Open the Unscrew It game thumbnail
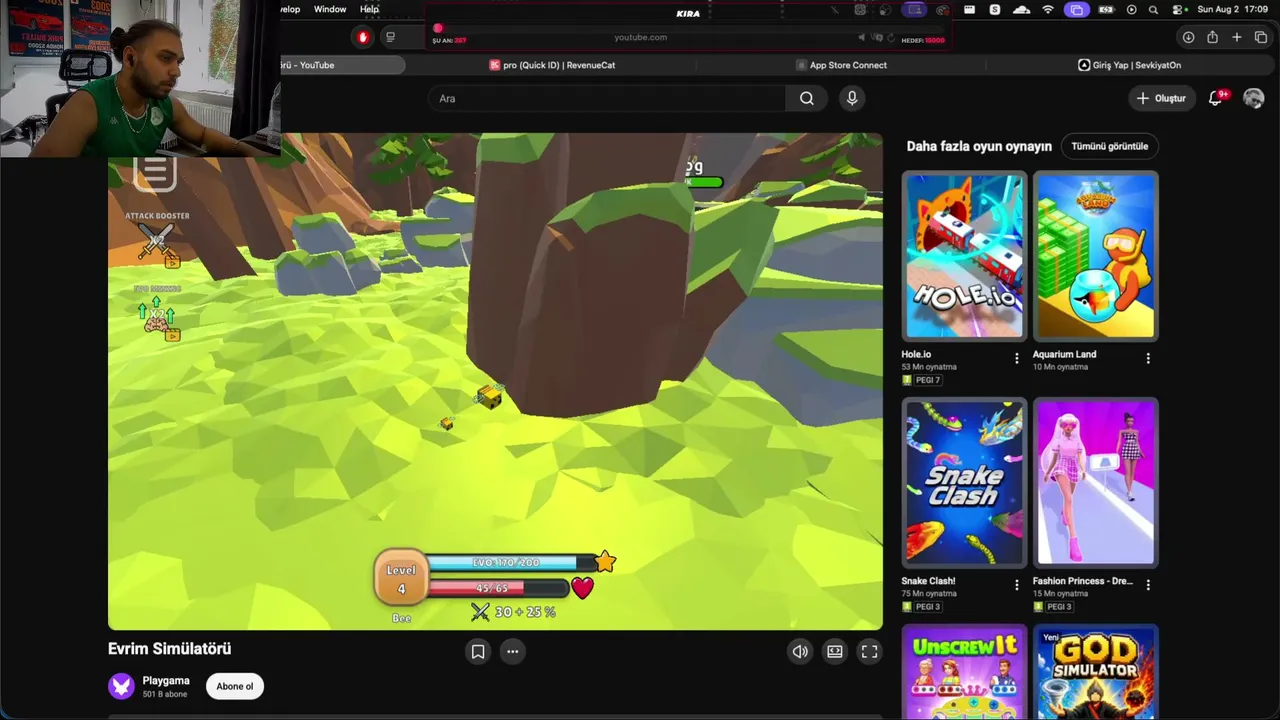 tap(965, 672)
